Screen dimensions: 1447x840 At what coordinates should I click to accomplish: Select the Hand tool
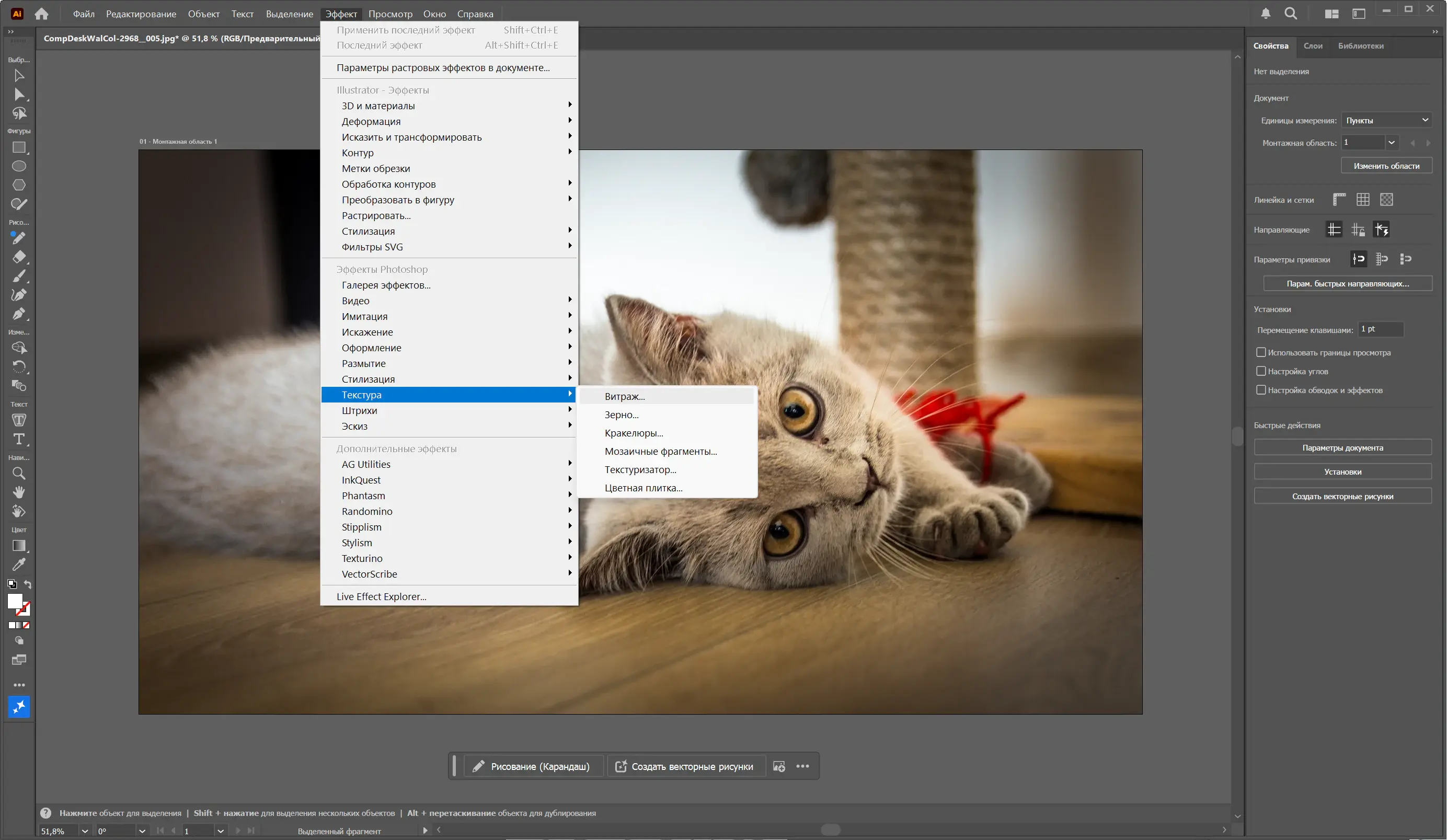click(19, 492)
